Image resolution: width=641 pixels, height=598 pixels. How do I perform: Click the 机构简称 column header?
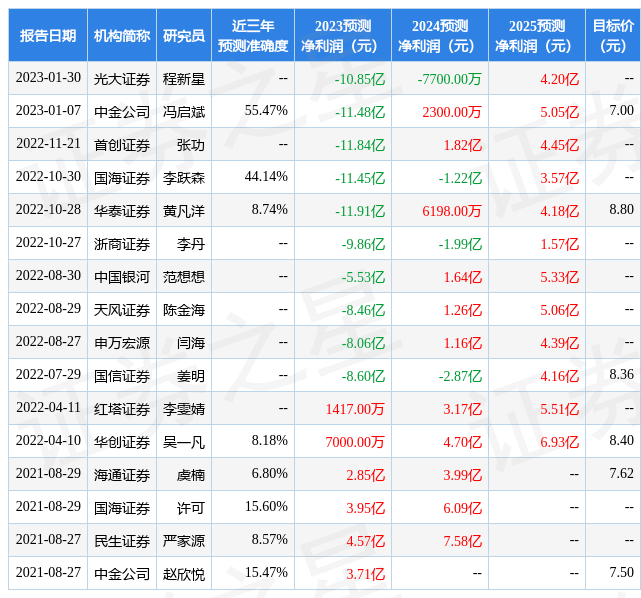tap(122, 36)
